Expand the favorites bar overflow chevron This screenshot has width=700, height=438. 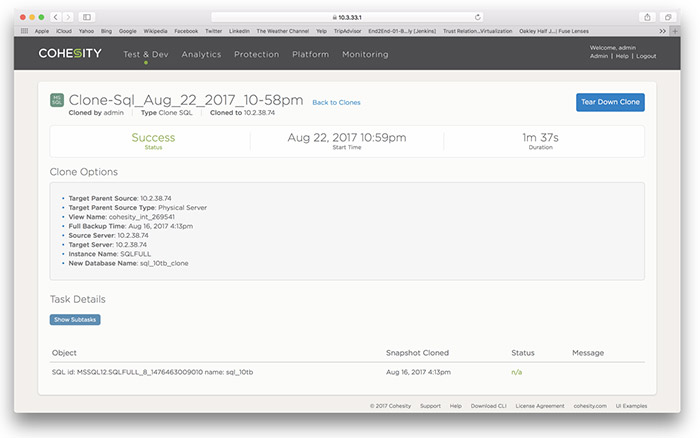(662, 31)
